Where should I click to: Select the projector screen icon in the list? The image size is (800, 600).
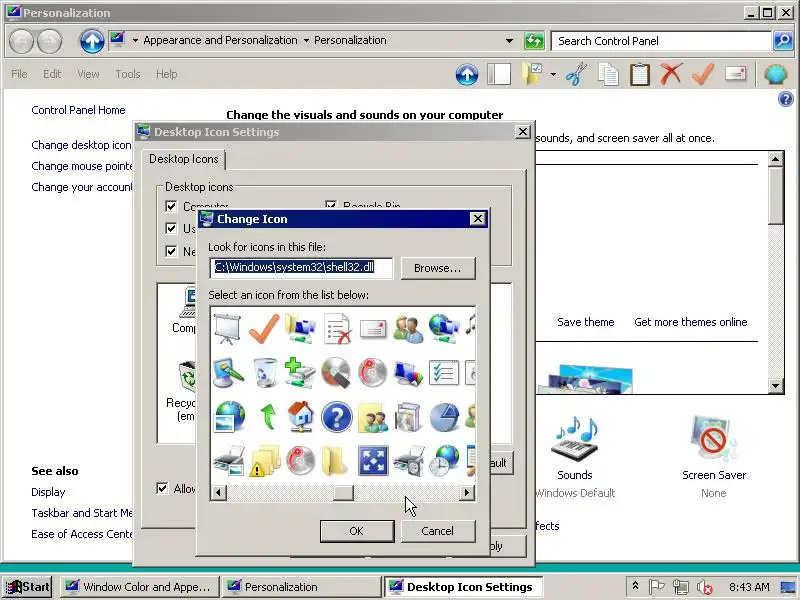228,329
